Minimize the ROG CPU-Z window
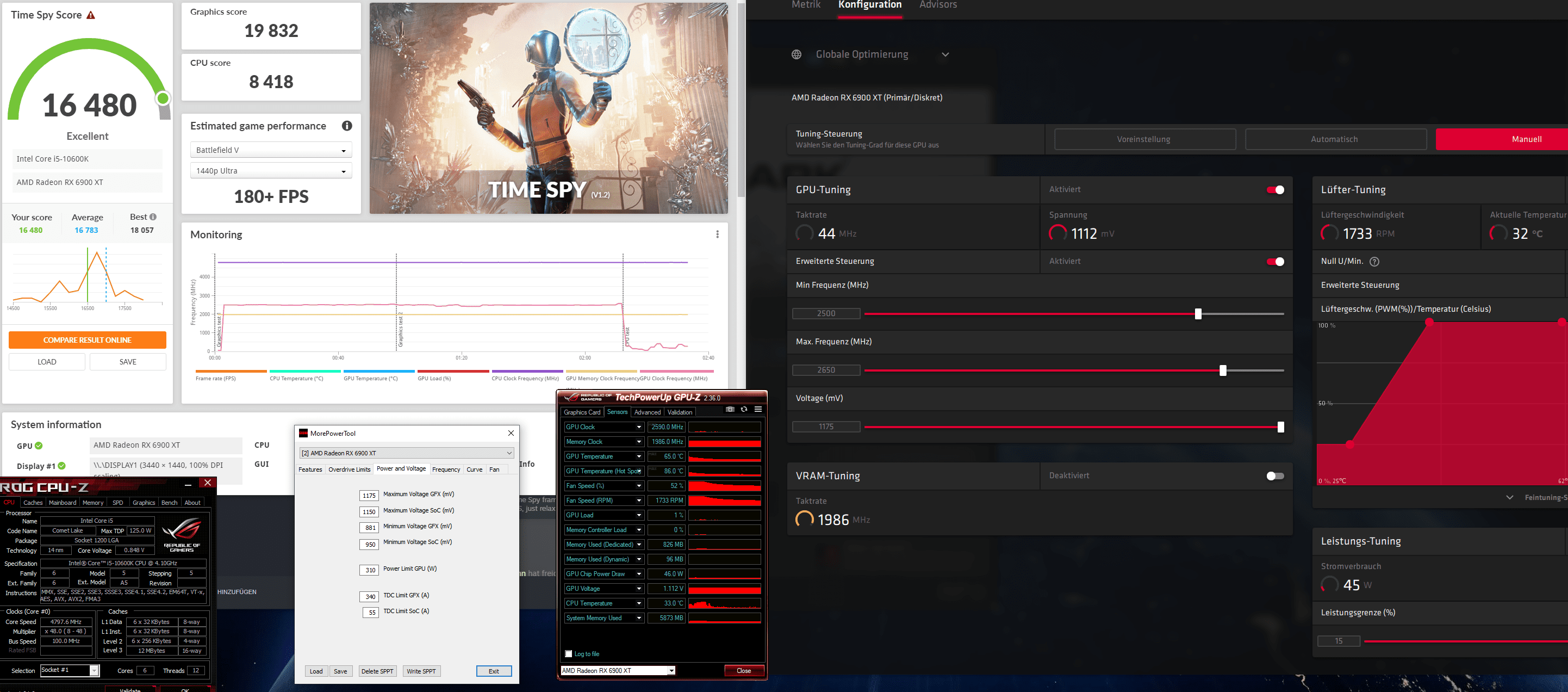Screen dimensions: 1568x692 click(x=188, y=484)
